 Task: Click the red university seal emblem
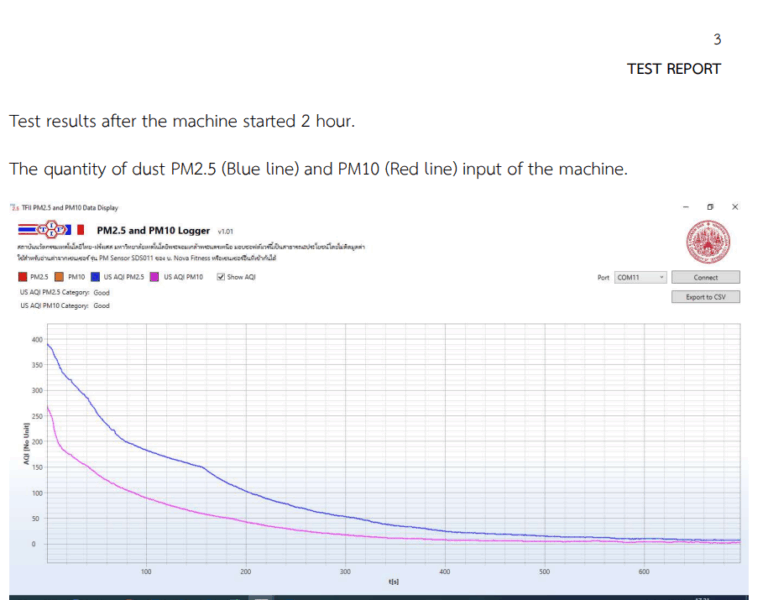(708, 241)
